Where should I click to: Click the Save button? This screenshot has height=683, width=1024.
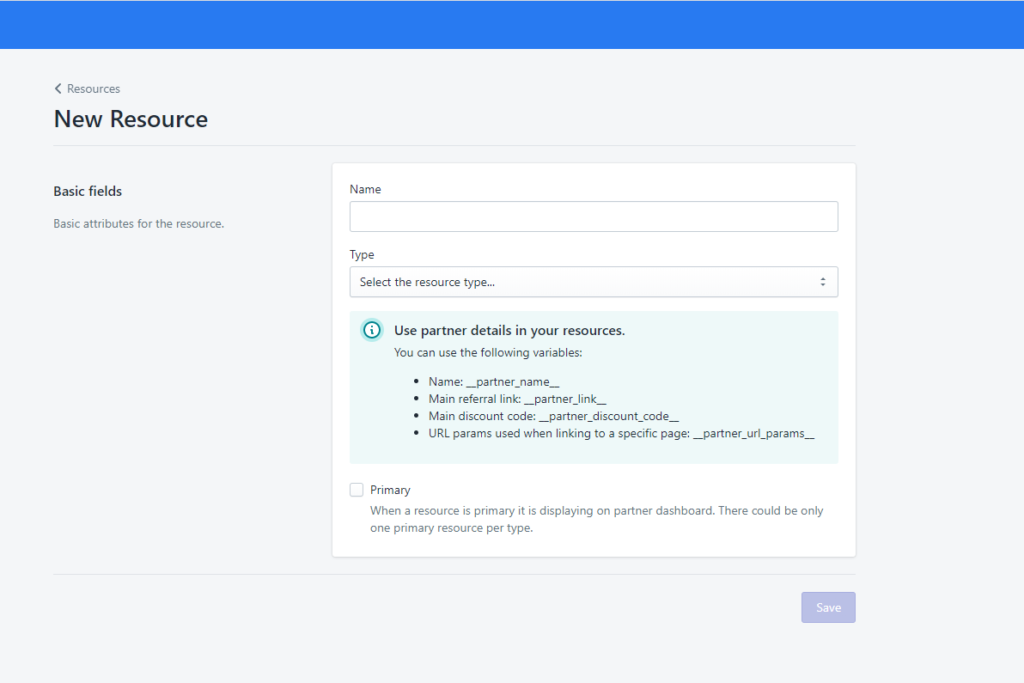(x=828, y=607)
